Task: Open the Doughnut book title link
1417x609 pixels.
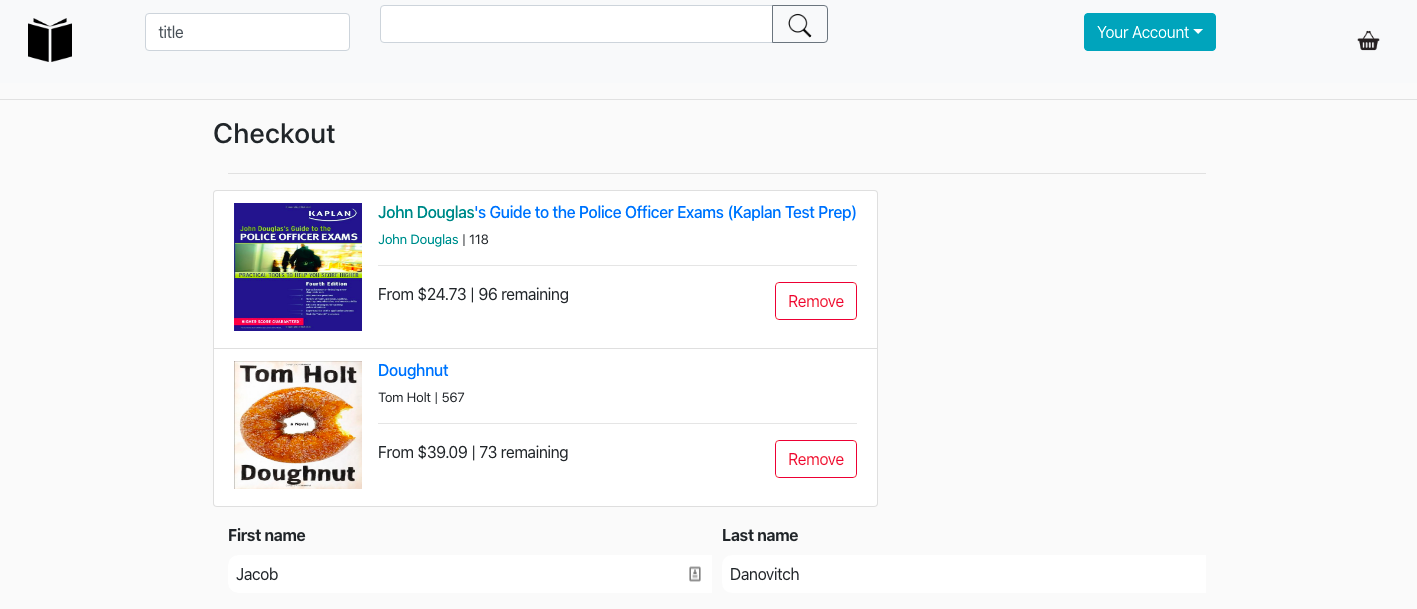Action: [x=413, y=370]
